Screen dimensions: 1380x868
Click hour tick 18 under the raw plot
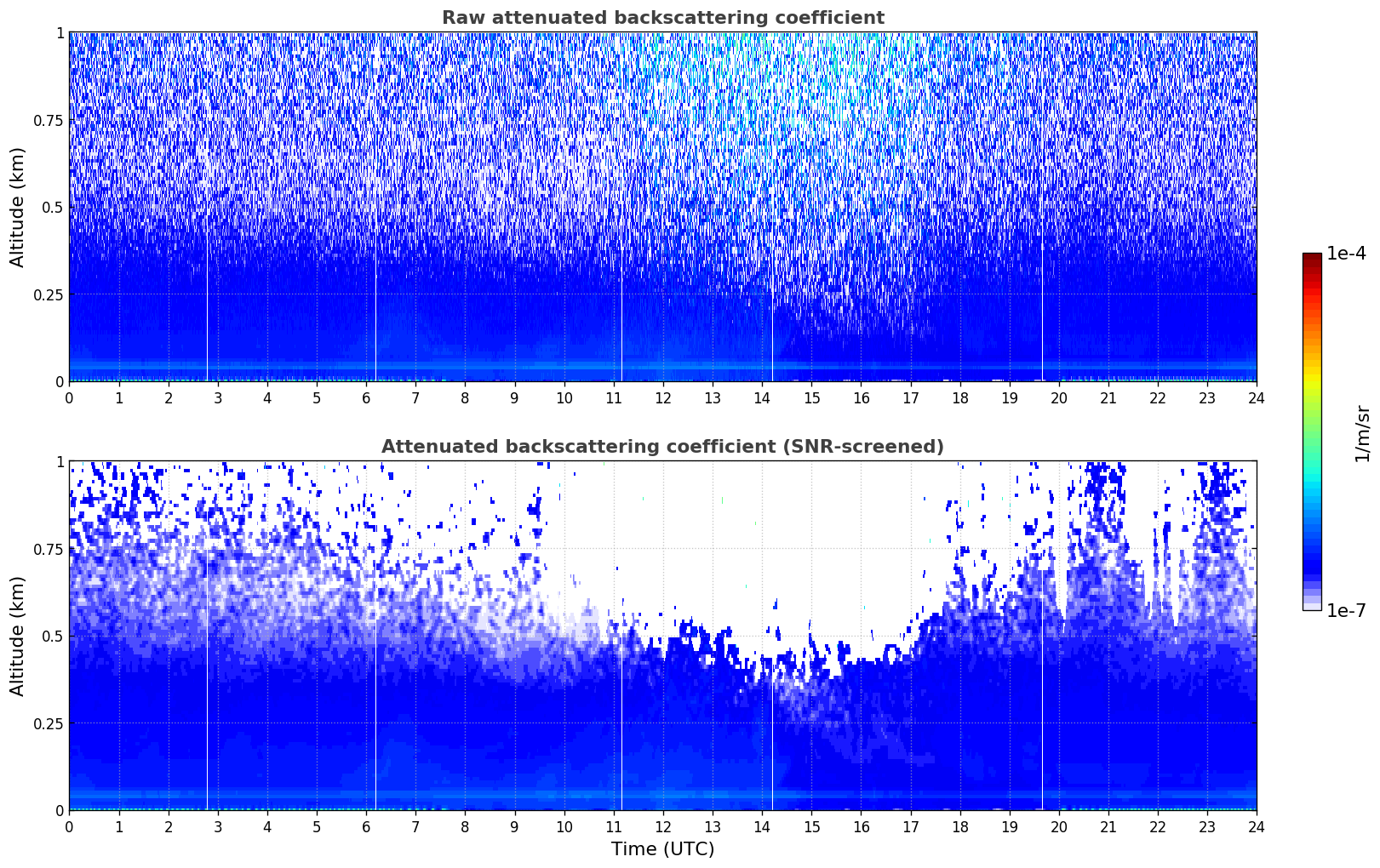point(960,397)
